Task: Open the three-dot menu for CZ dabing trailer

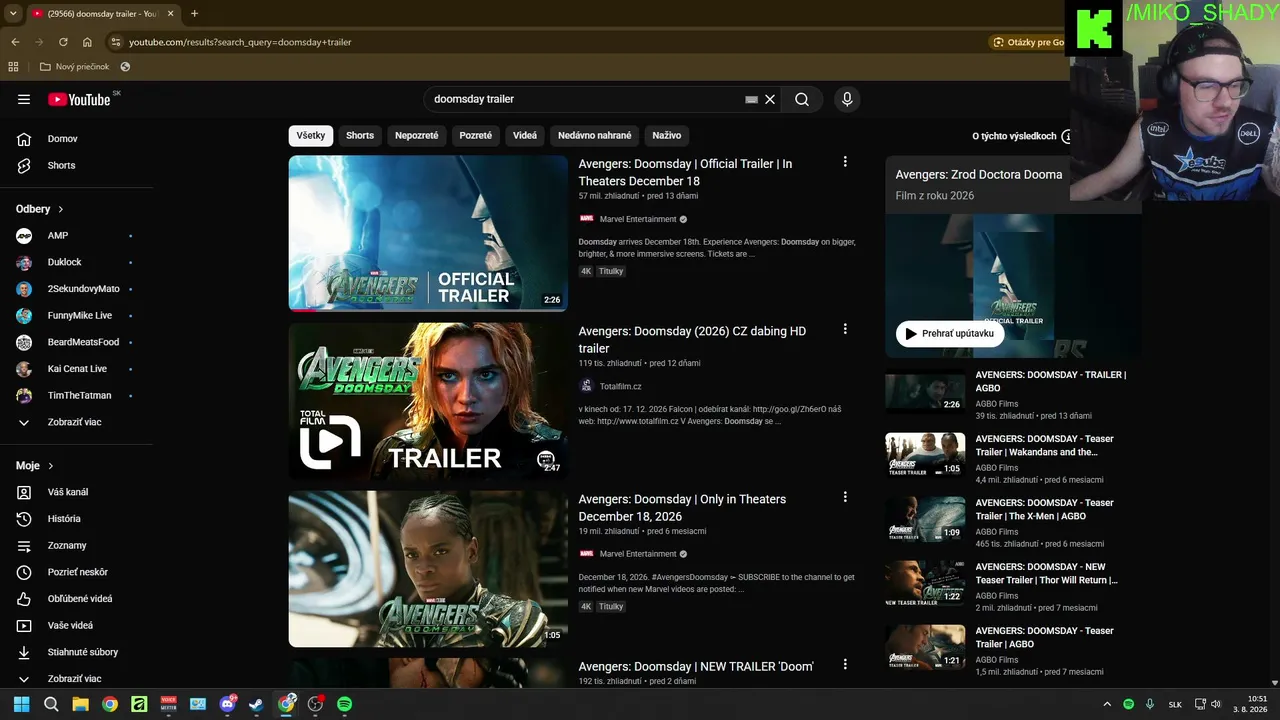Action: (845, 329)
